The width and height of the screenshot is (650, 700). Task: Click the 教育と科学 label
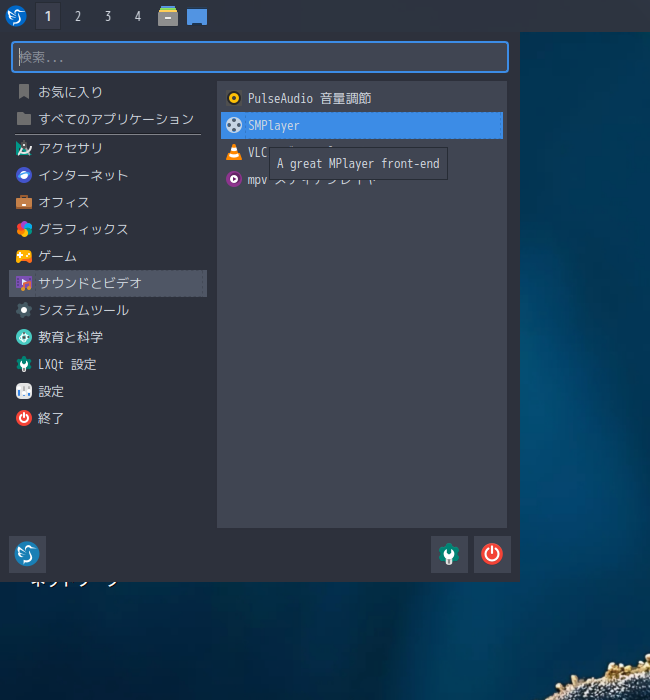coord(71,337)
